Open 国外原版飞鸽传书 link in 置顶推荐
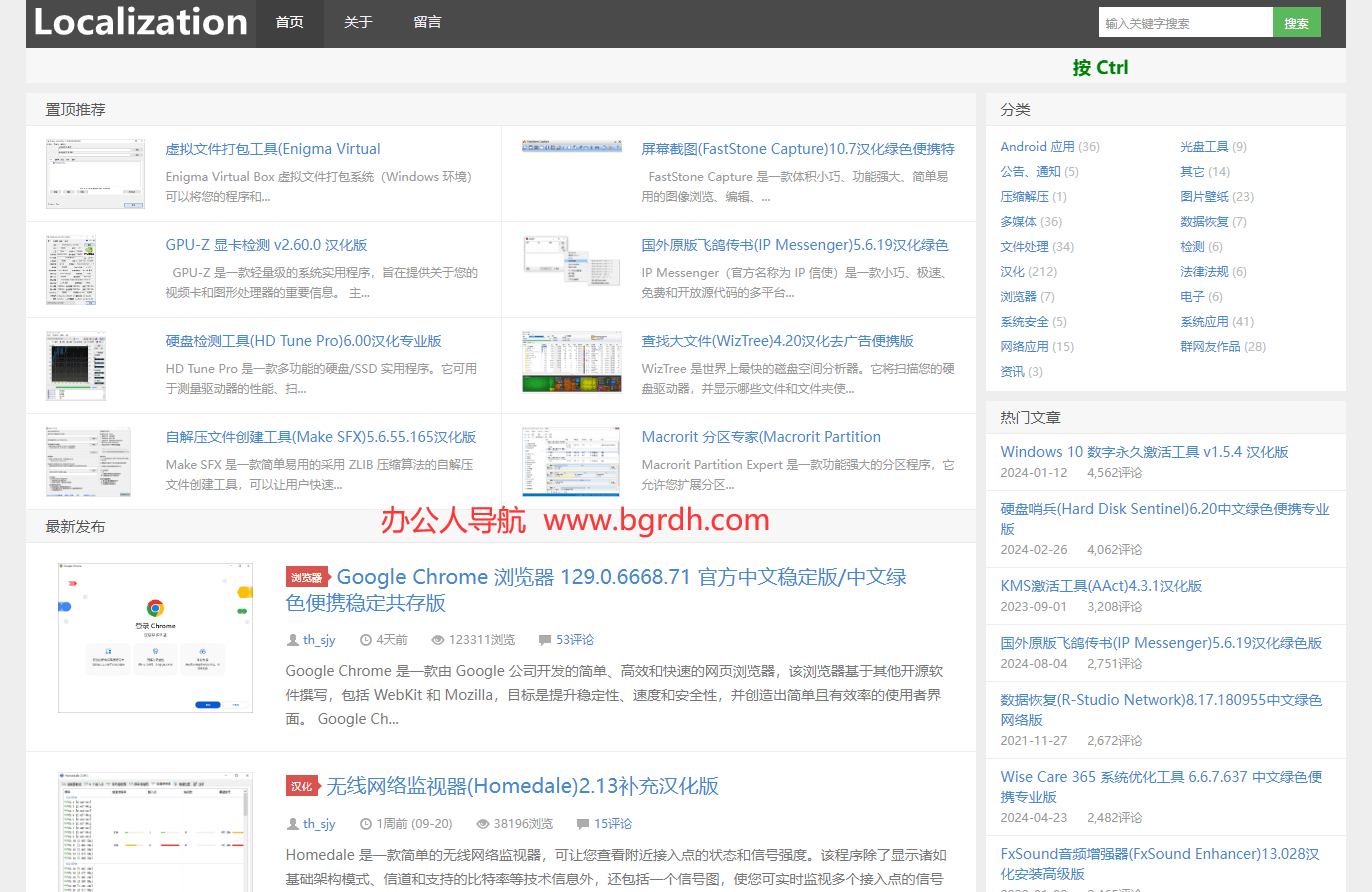1372x892 pixels. 795,245
